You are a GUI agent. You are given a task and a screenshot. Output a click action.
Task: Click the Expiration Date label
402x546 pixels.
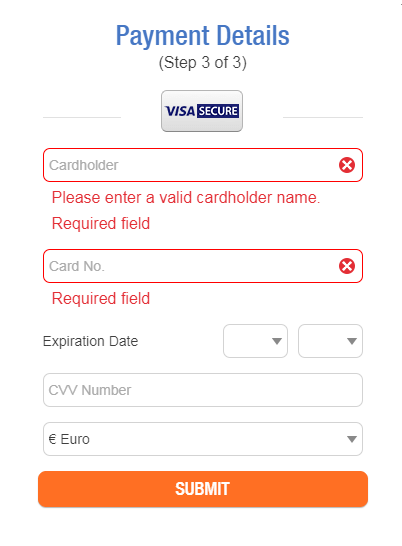pos(90,341)
